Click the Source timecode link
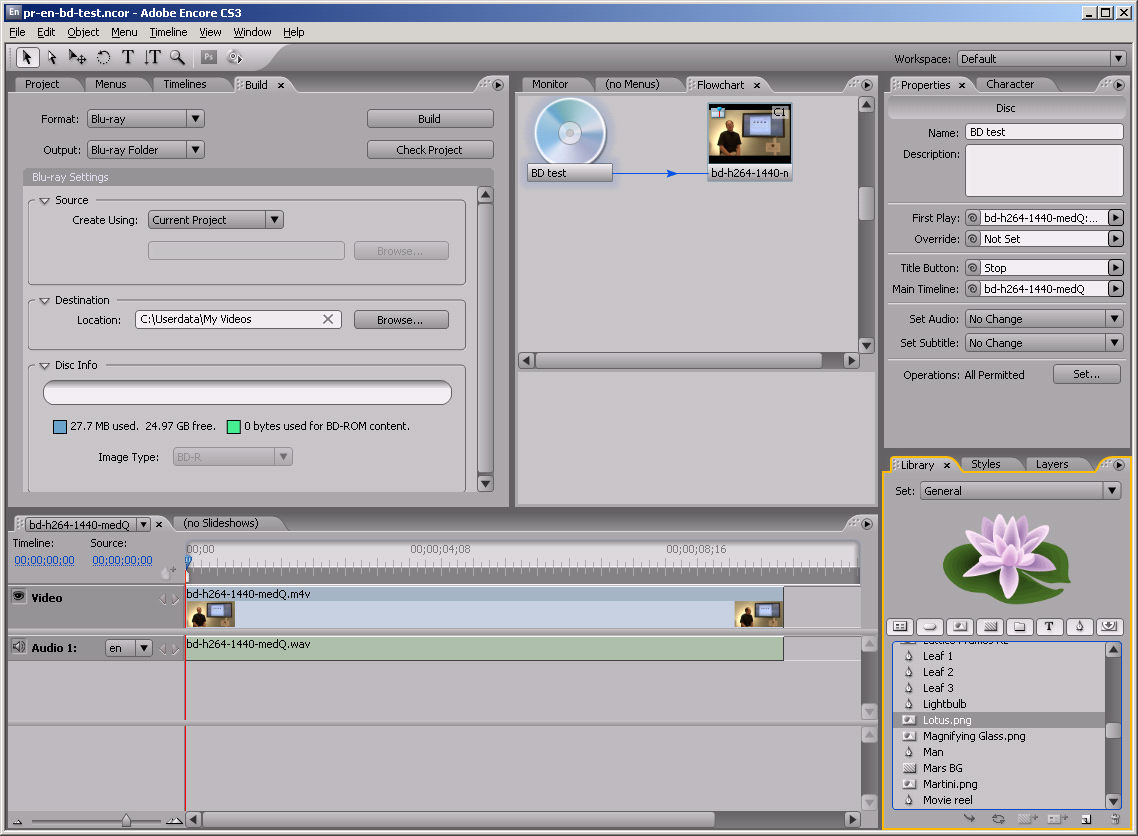 (122, 560)
